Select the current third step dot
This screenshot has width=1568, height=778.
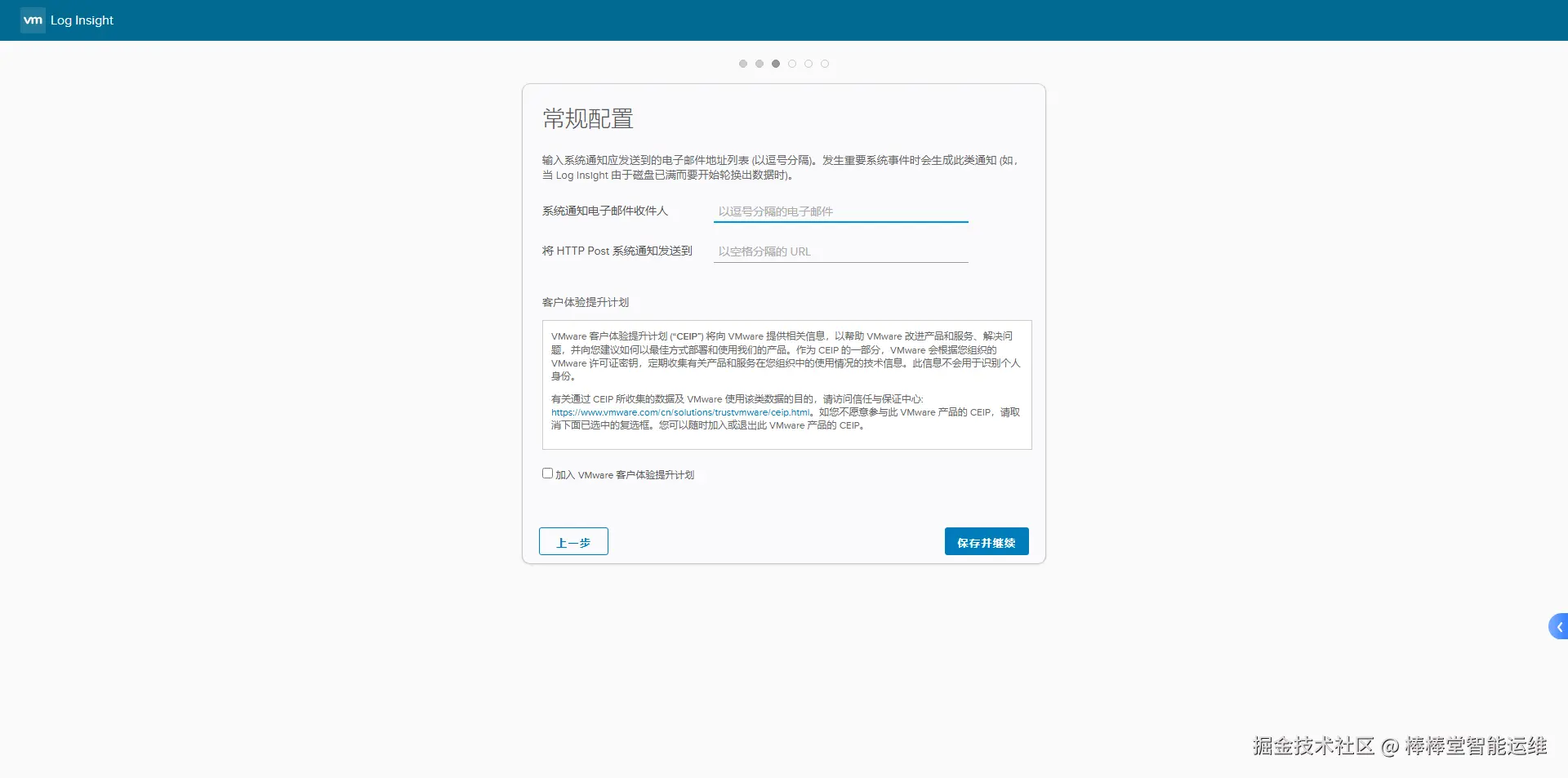776,64
